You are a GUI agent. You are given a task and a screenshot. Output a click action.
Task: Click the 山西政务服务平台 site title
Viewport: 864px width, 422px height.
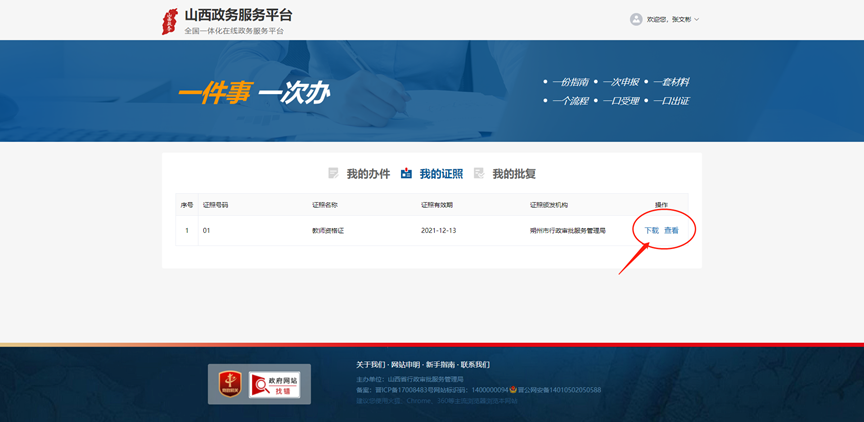point(239,15)
